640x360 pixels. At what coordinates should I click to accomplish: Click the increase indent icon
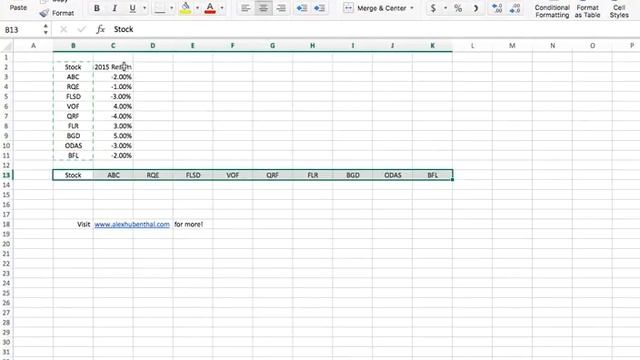click(320, 8)
